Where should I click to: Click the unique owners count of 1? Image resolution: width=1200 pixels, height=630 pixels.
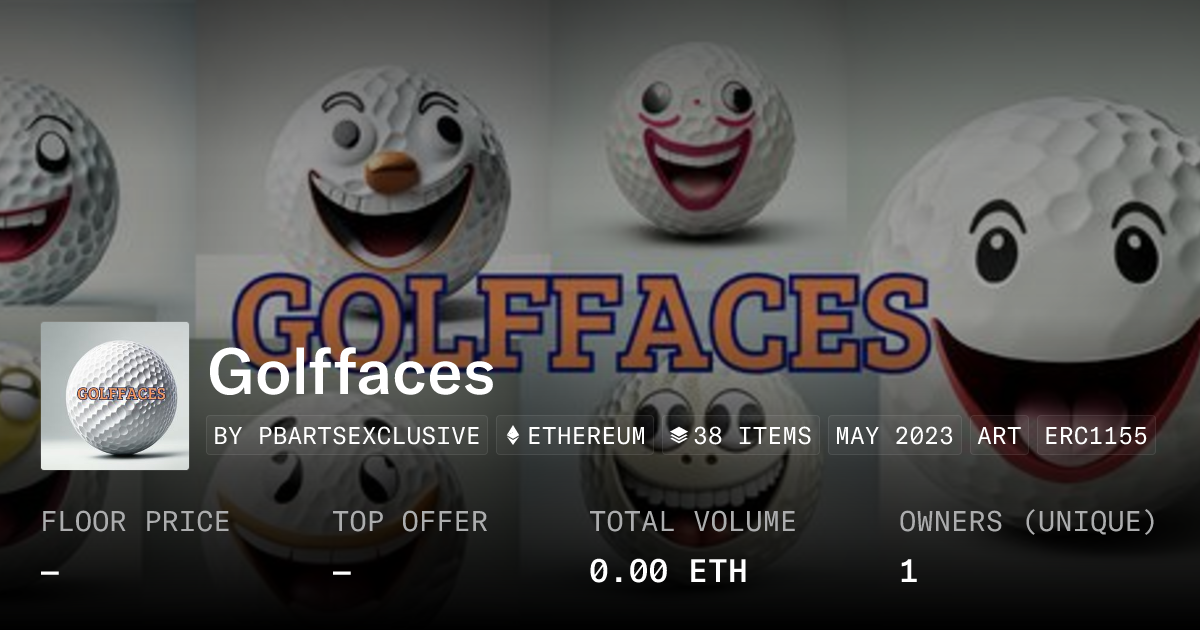coord(908,571)
